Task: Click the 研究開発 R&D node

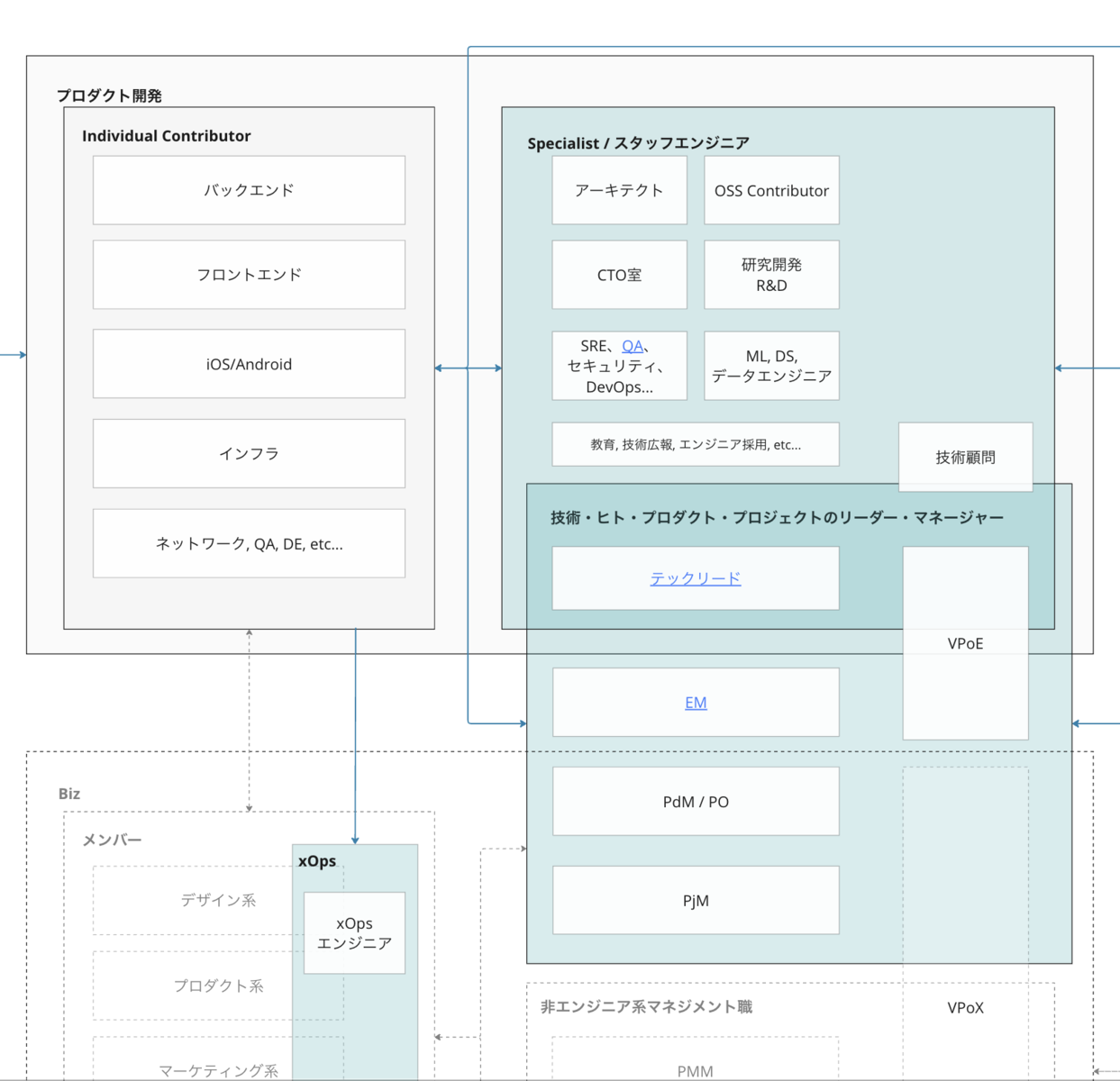Action: coord(771,275)
